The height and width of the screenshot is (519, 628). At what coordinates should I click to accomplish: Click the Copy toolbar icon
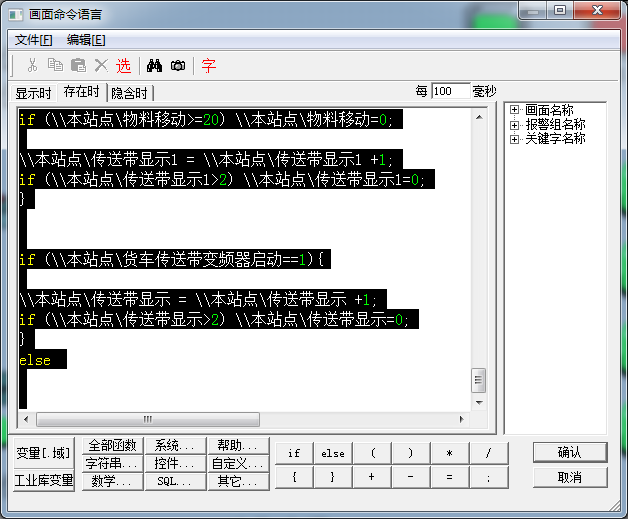pos(55,65)
